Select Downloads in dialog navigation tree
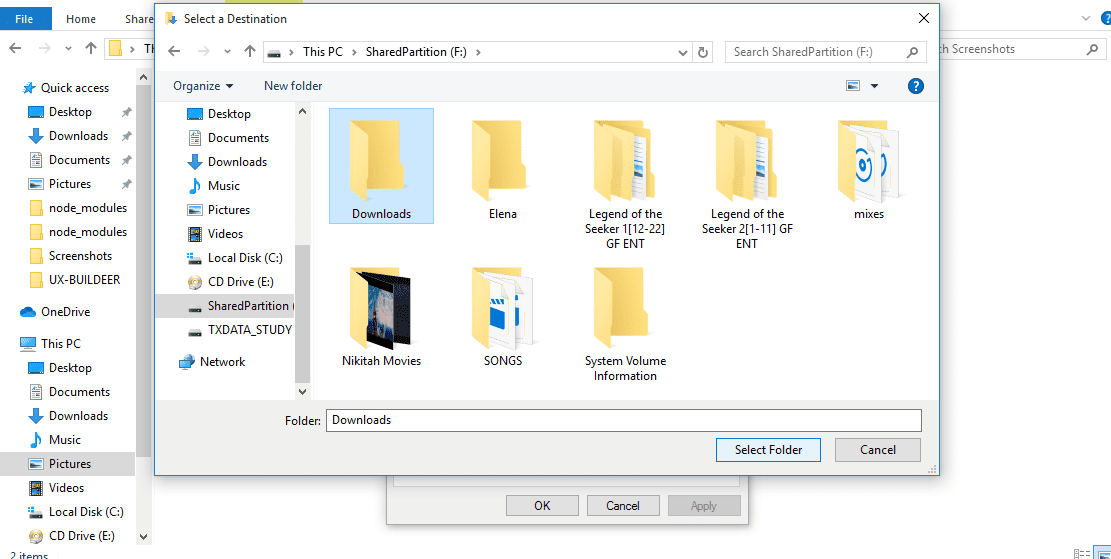 (237, 162)
